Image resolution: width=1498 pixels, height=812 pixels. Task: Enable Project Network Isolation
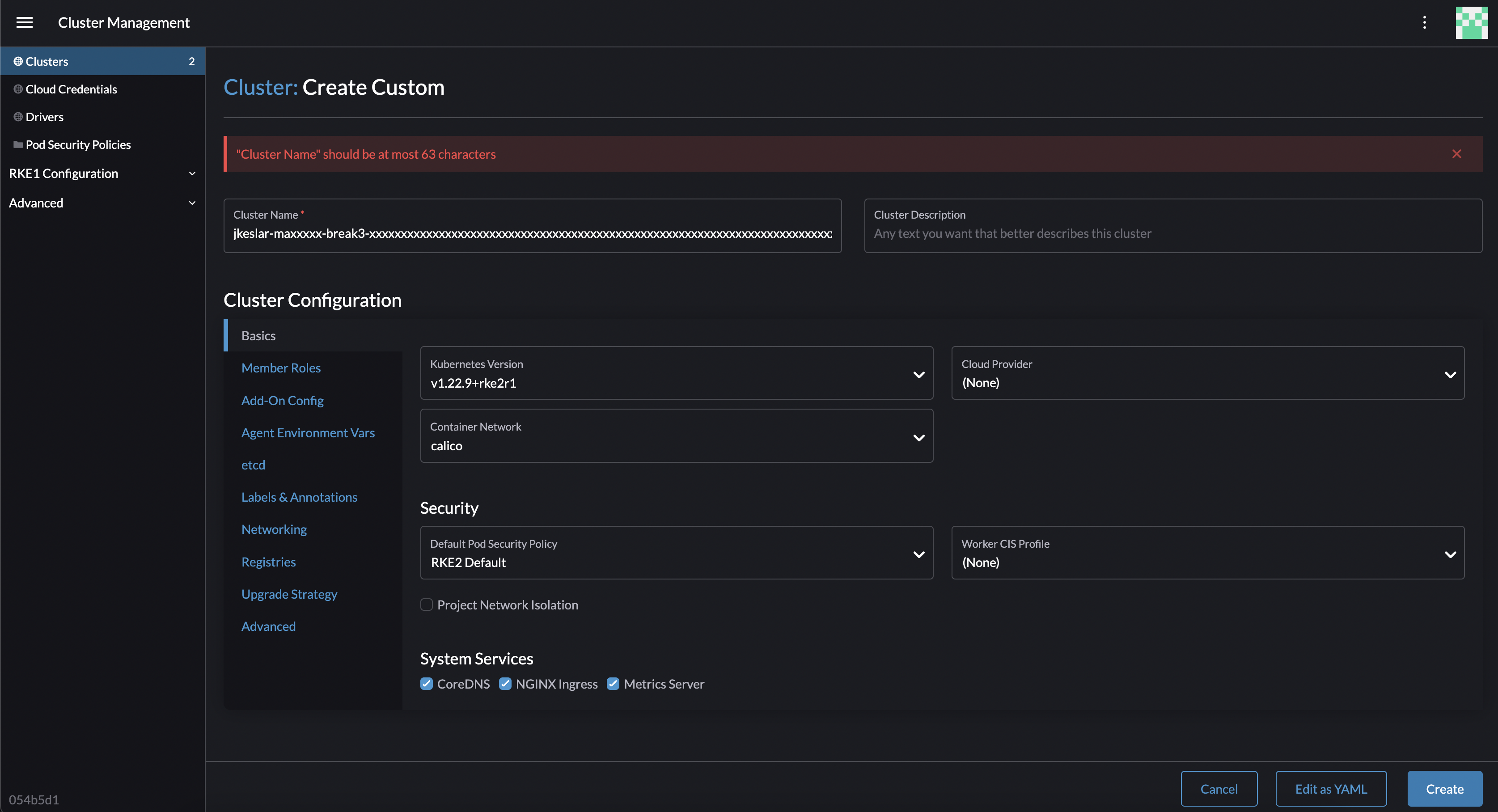tap(426, 605)
